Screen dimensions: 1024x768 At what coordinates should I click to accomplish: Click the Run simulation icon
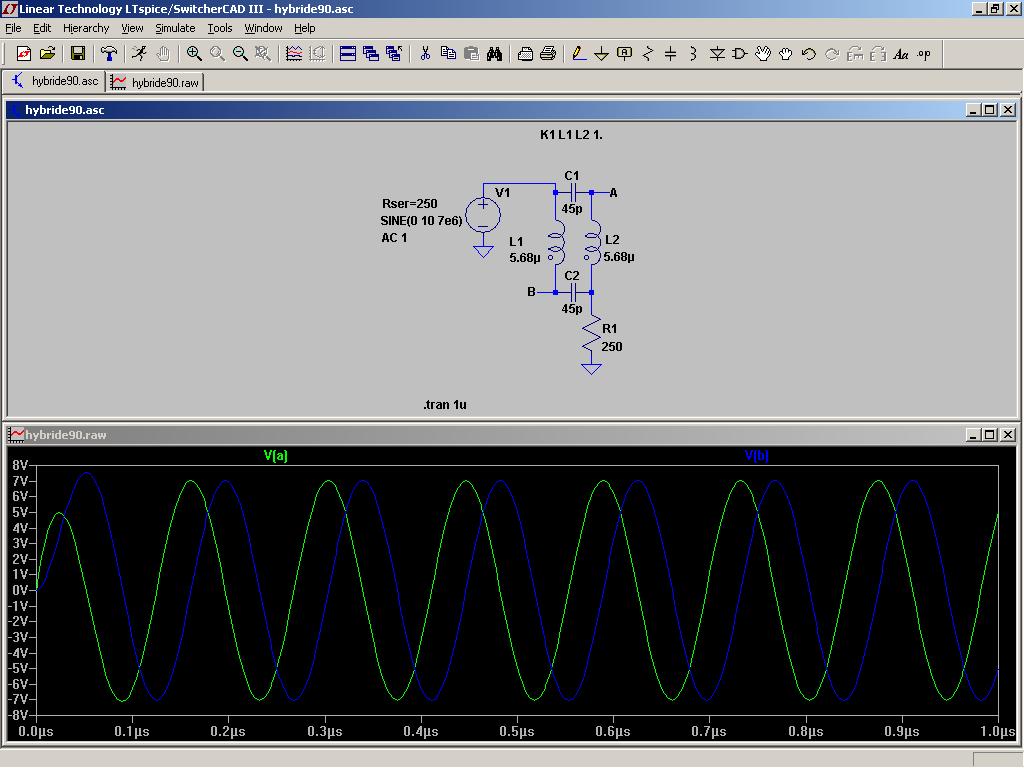tap(139, 54)
